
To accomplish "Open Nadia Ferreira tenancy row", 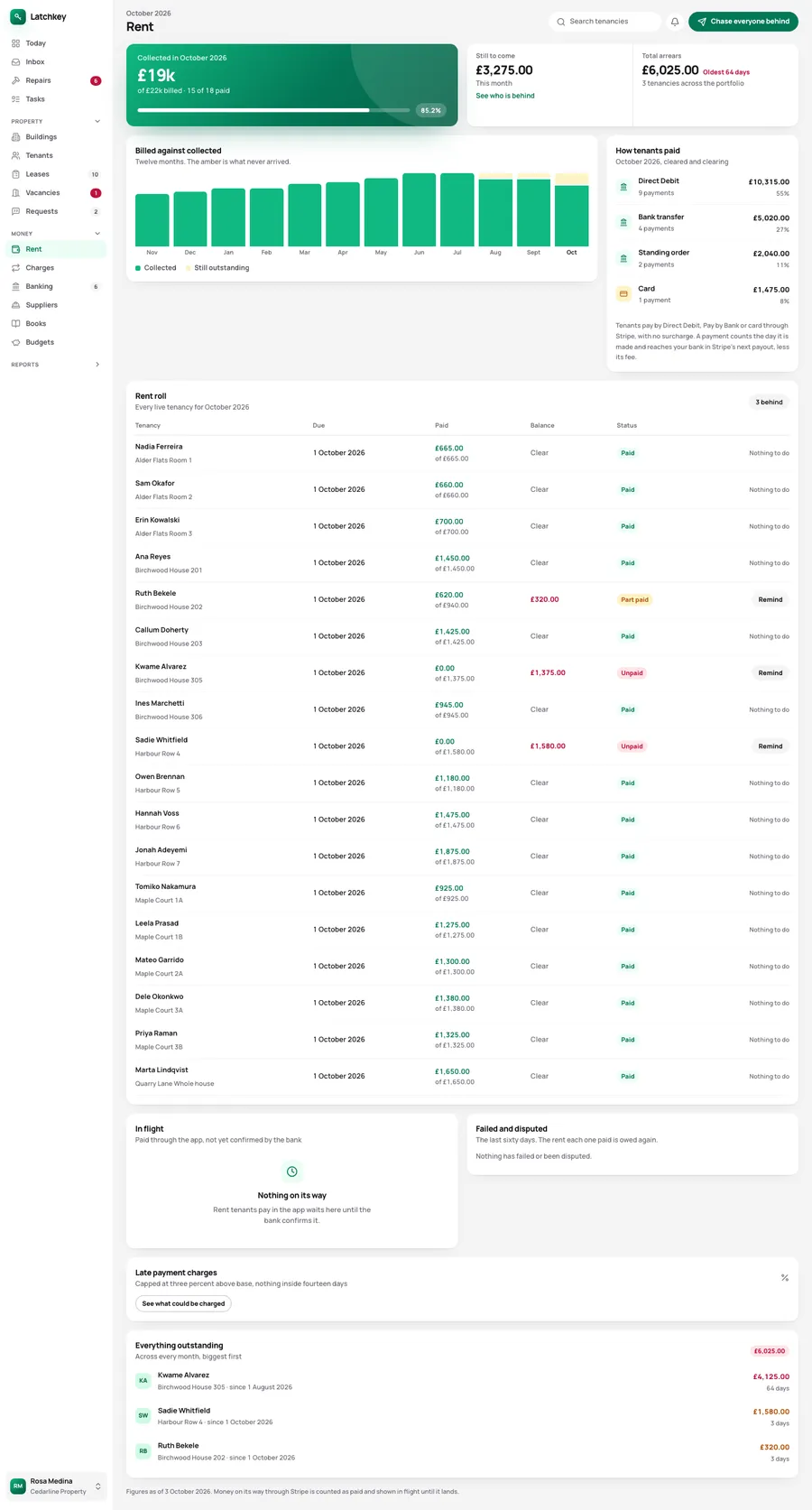I will [462, 453].
